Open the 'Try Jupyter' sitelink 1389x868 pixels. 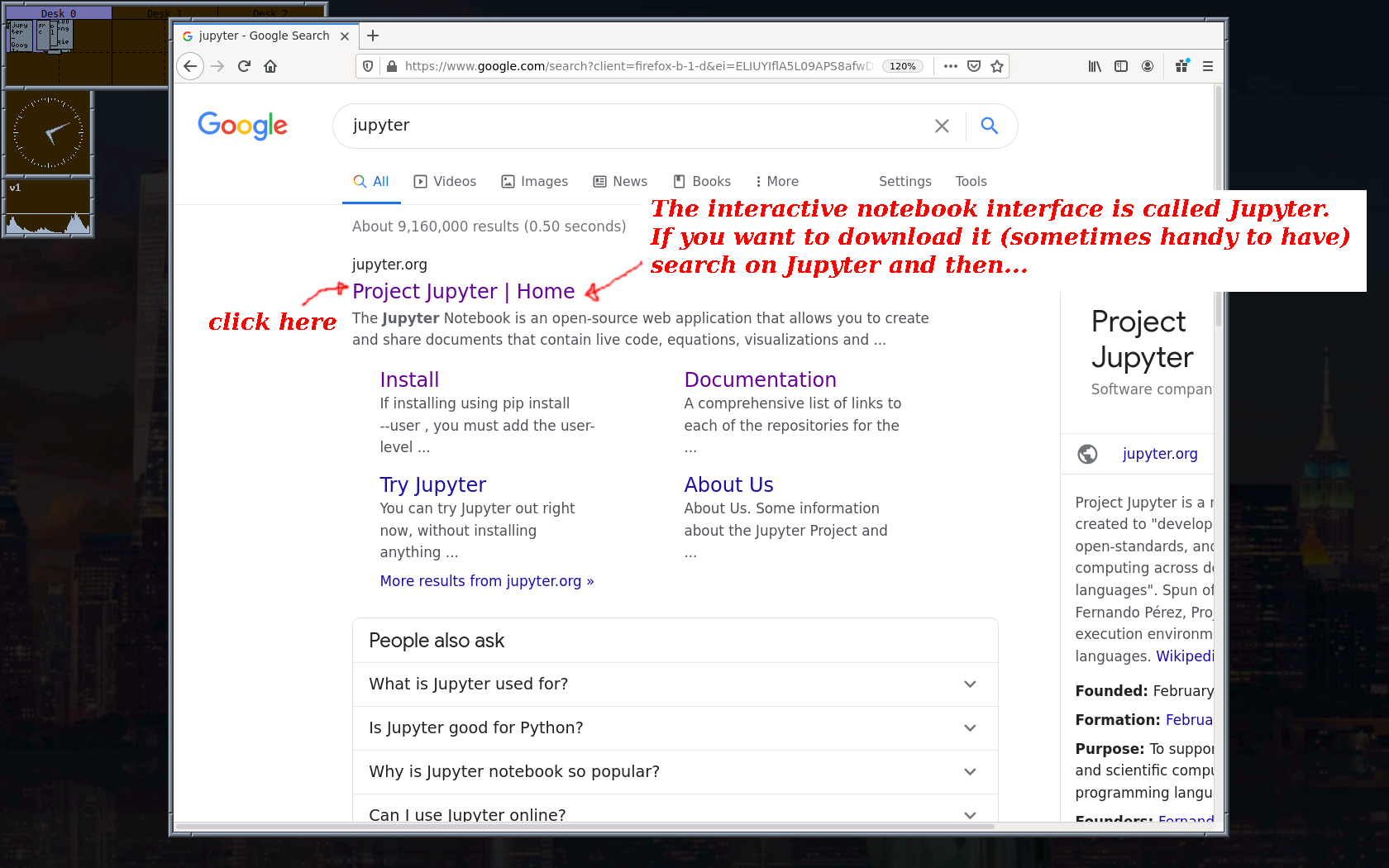coord(432,484)
